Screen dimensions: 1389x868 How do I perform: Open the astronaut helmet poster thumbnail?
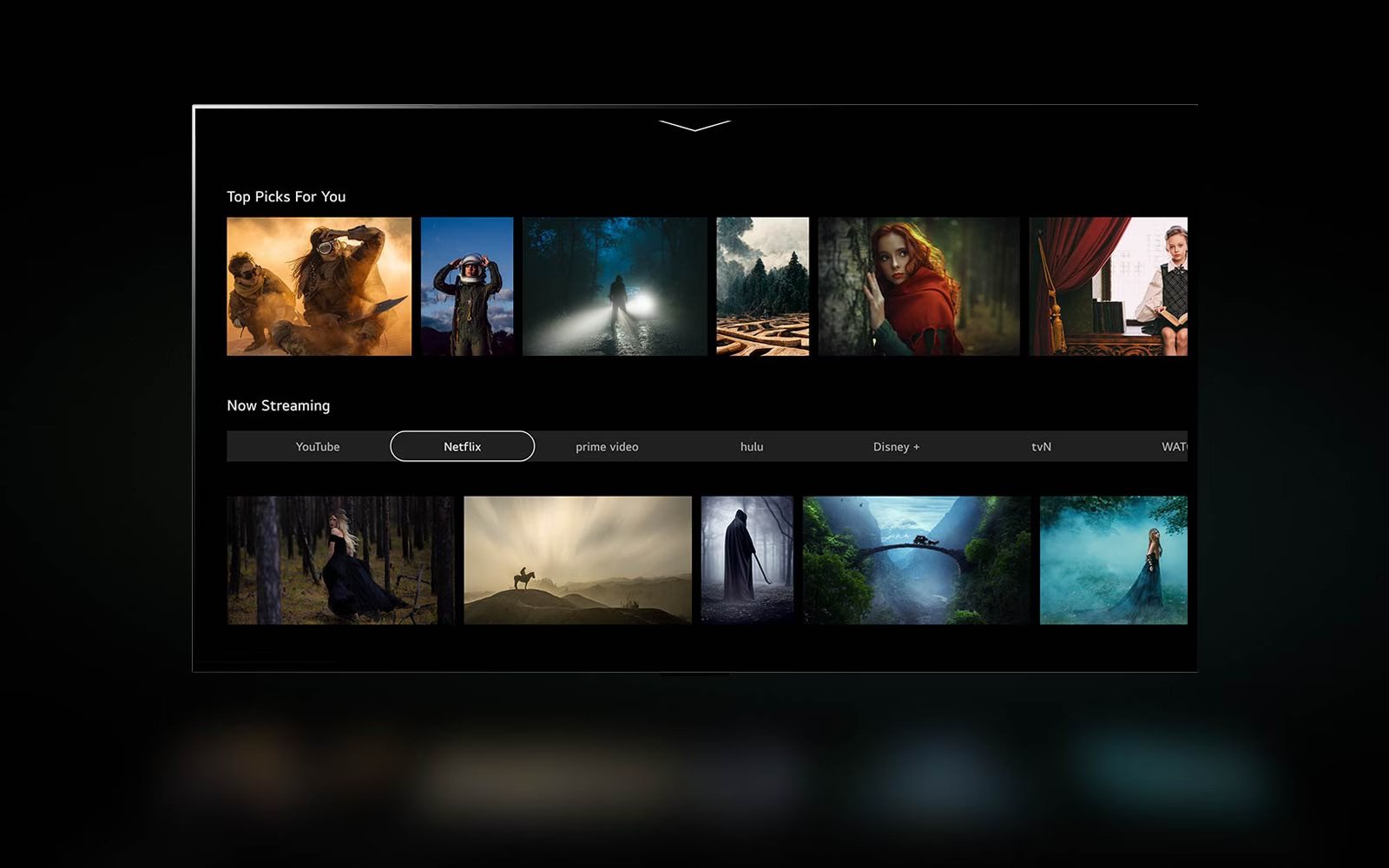point(467,286)
